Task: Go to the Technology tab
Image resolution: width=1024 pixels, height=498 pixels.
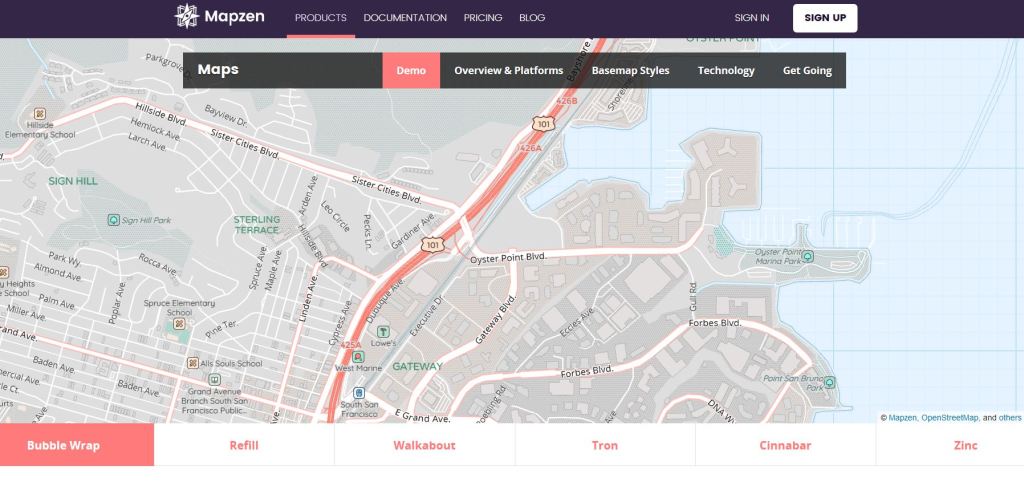Action: 726,70
